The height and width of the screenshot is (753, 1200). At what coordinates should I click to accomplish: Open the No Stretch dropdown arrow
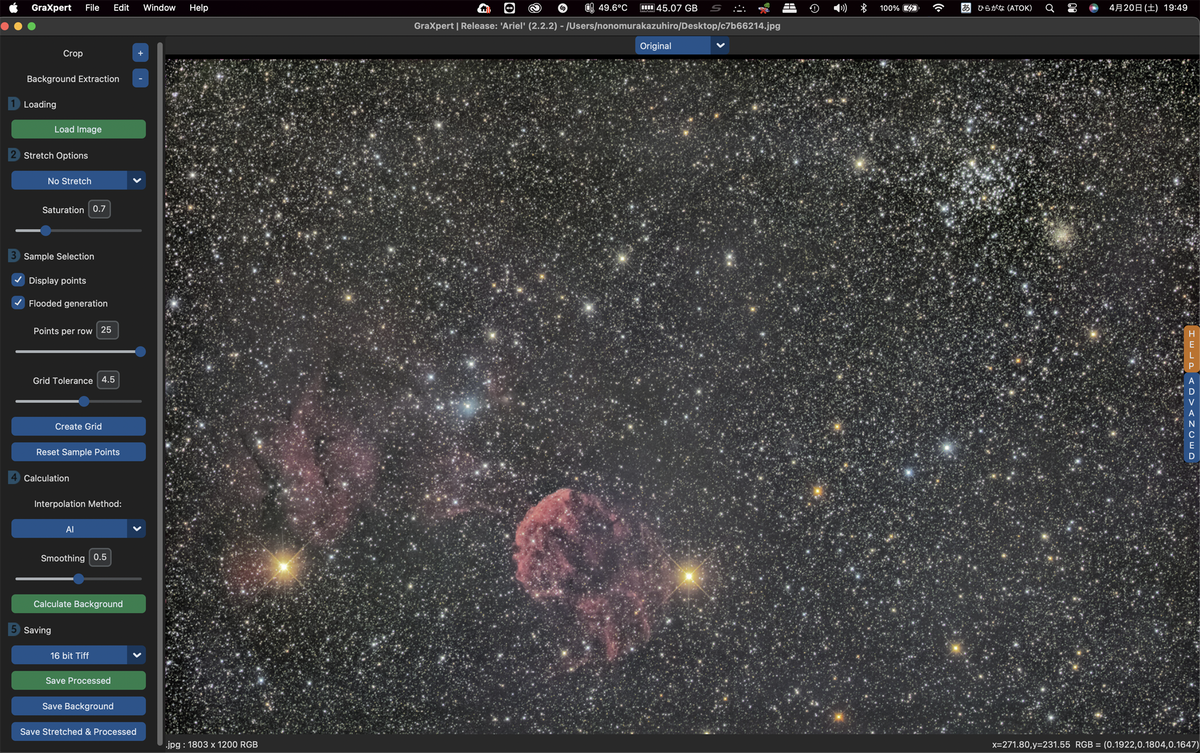(x=137, y=181)
